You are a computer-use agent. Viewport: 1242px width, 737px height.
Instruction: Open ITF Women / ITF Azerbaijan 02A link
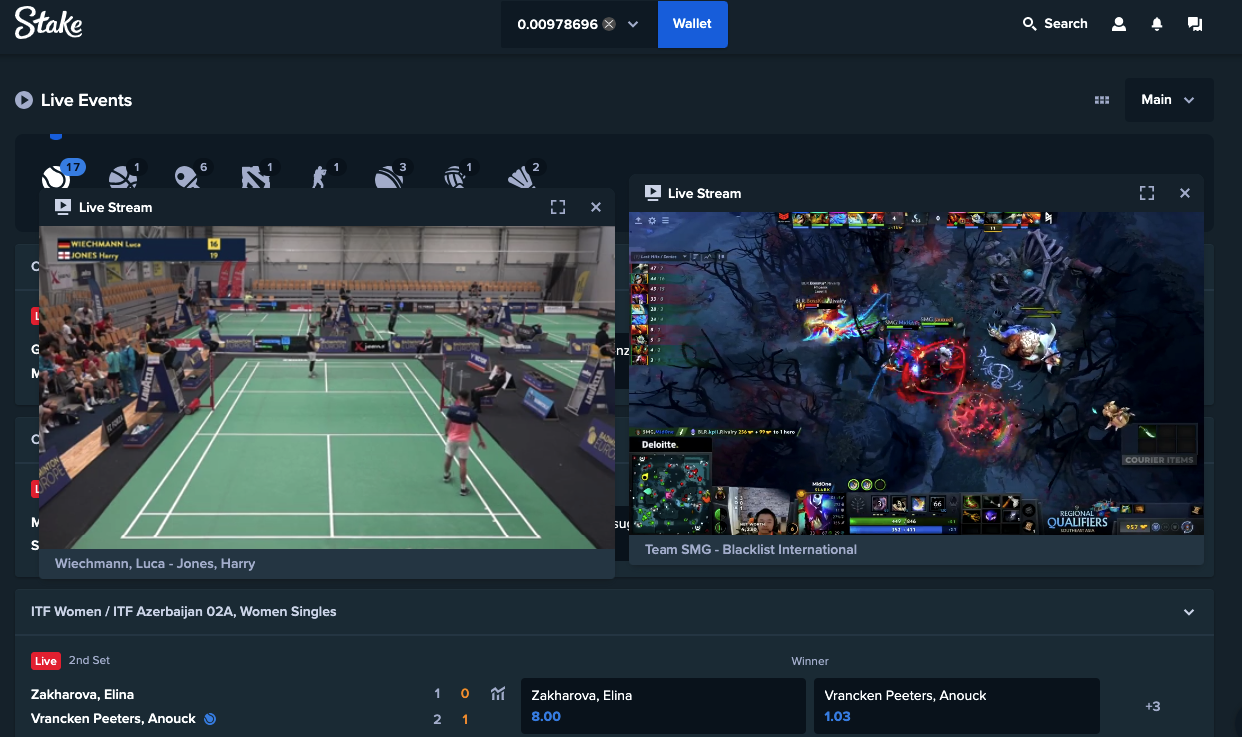pyautogui.click(x=184, y=611)
